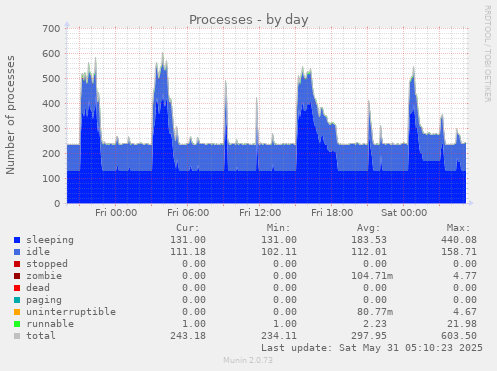Click the 'Processes - by day' title
The width and height of the screenshot is (497, 371).
coord(249,20)
